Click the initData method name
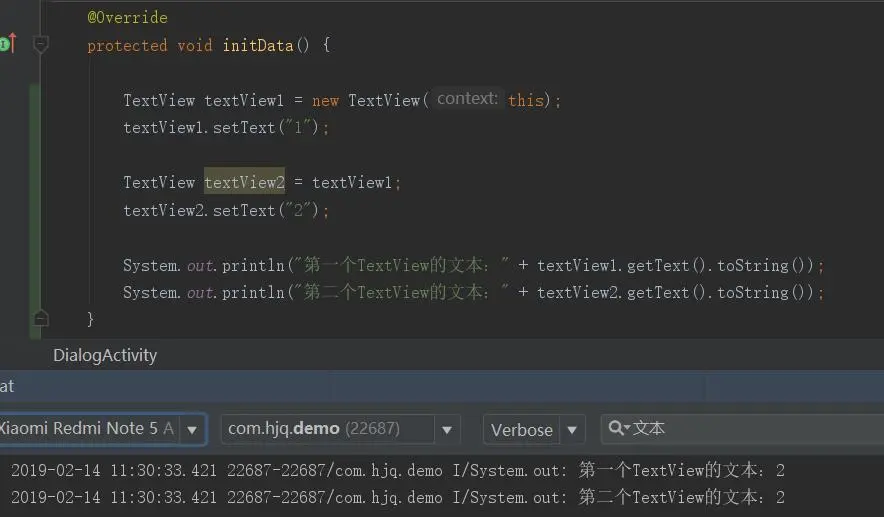 pos(258,45)
